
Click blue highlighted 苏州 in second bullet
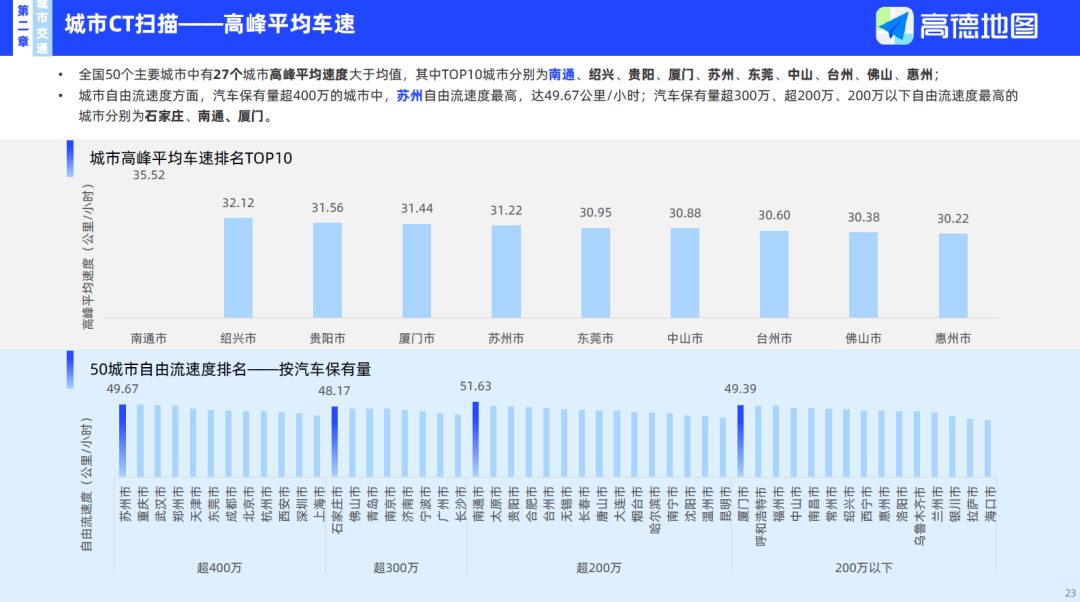409,96
